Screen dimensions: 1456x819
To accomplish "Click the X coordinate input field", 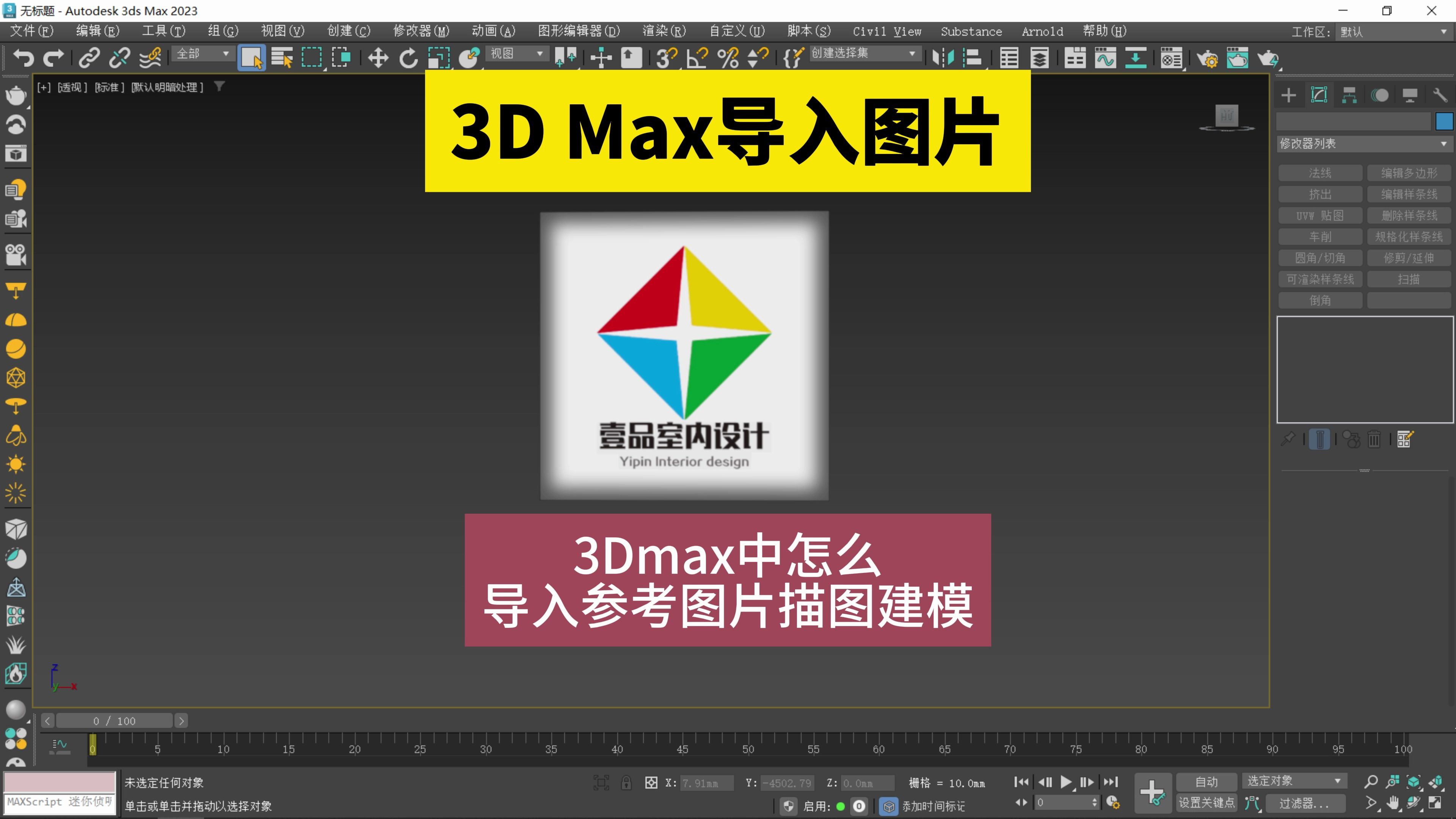I will [708, 783].
